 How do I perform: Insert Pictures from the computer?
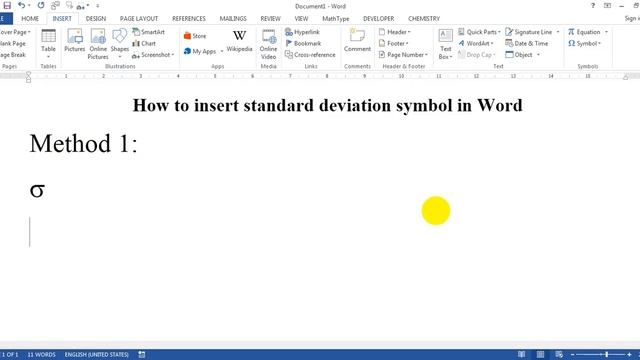[x=75, y=41]
